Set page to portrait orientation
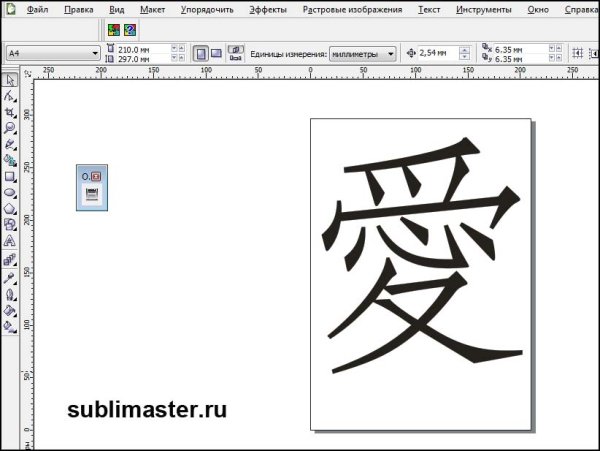 point(199,53)
